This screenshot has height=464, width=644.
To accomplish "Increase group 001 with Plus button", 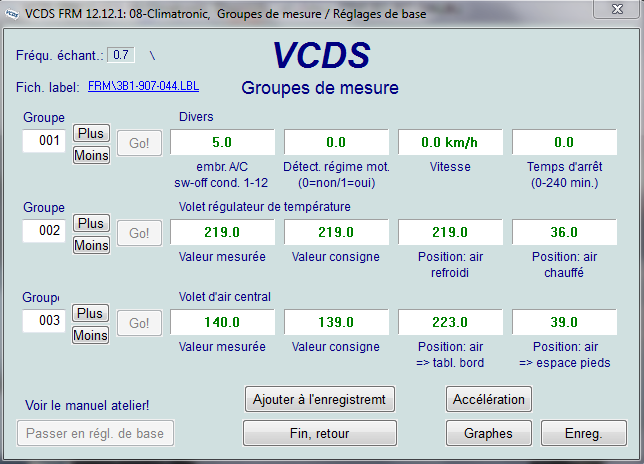I will (91, 133).
